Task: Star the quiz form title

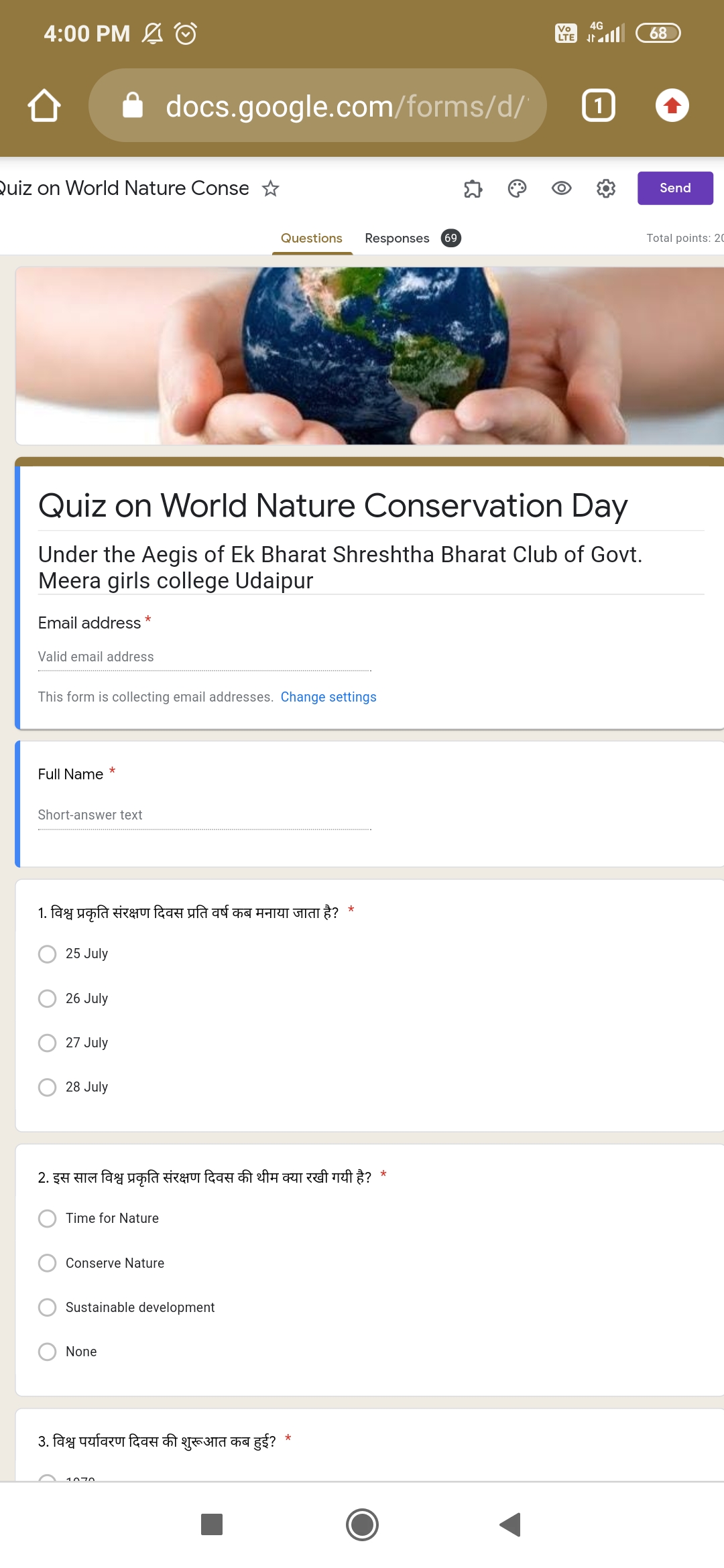Action: pos(270,188)
